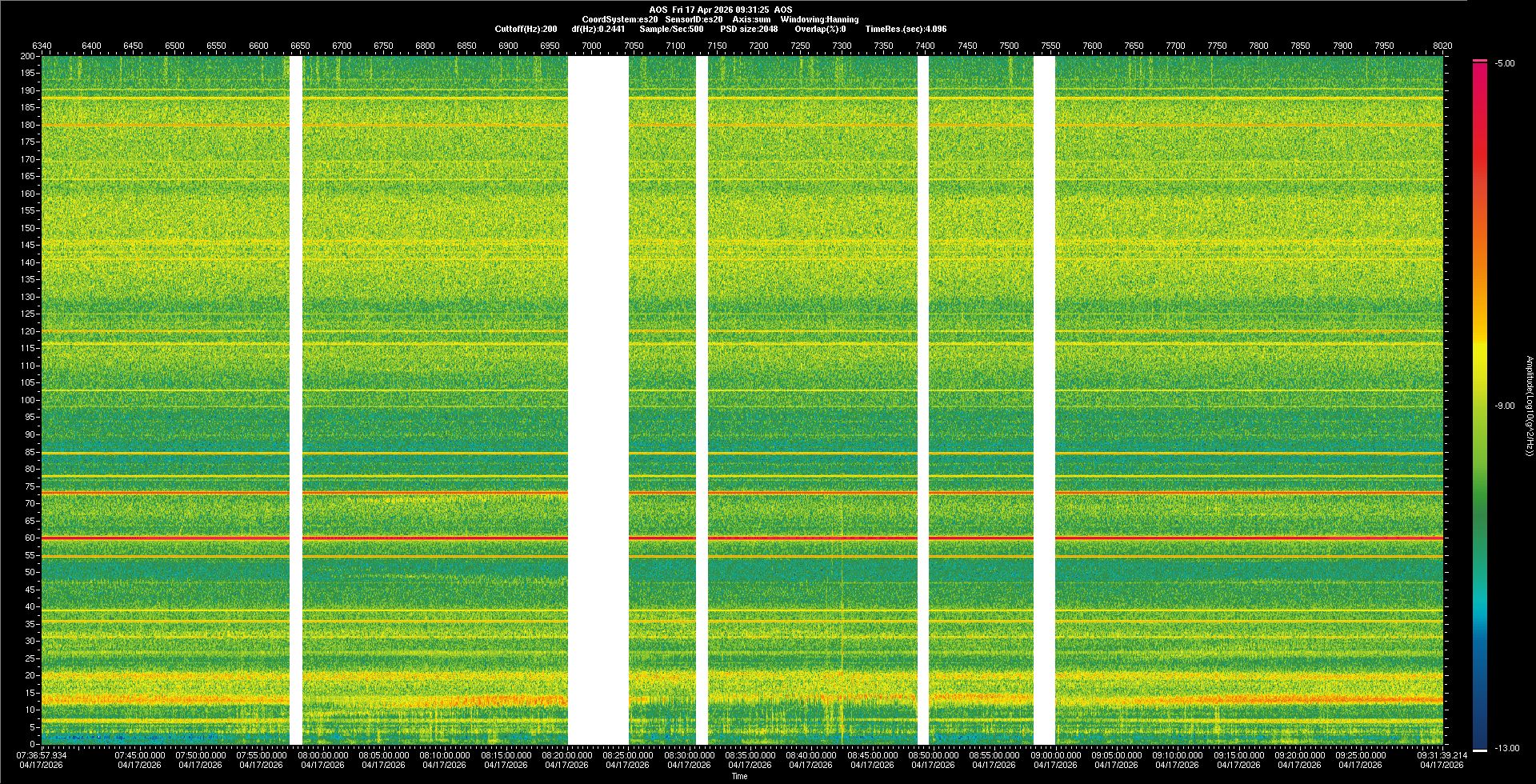Click the 07:36:57.934 start time label
This screenshot has height=784, width=1536.
pos(42,754)
